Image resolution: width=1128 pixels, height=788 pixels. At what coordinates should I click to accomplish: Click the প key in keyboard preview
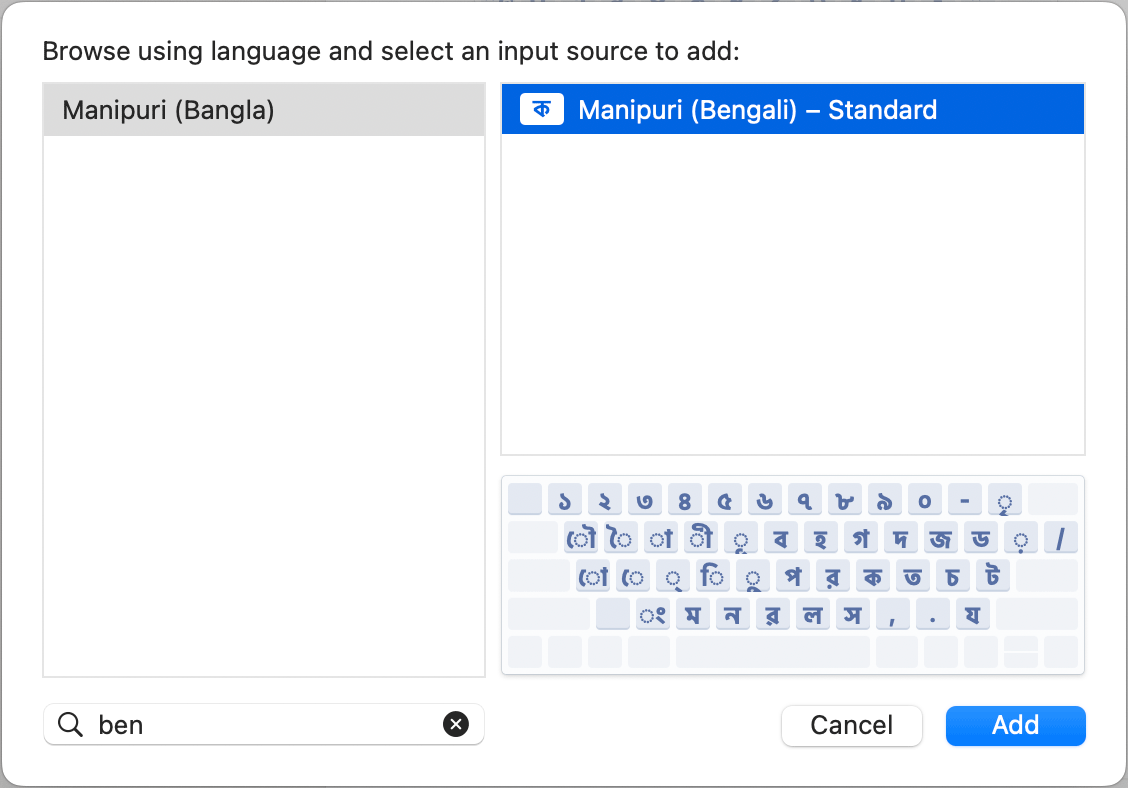point(793,576)
